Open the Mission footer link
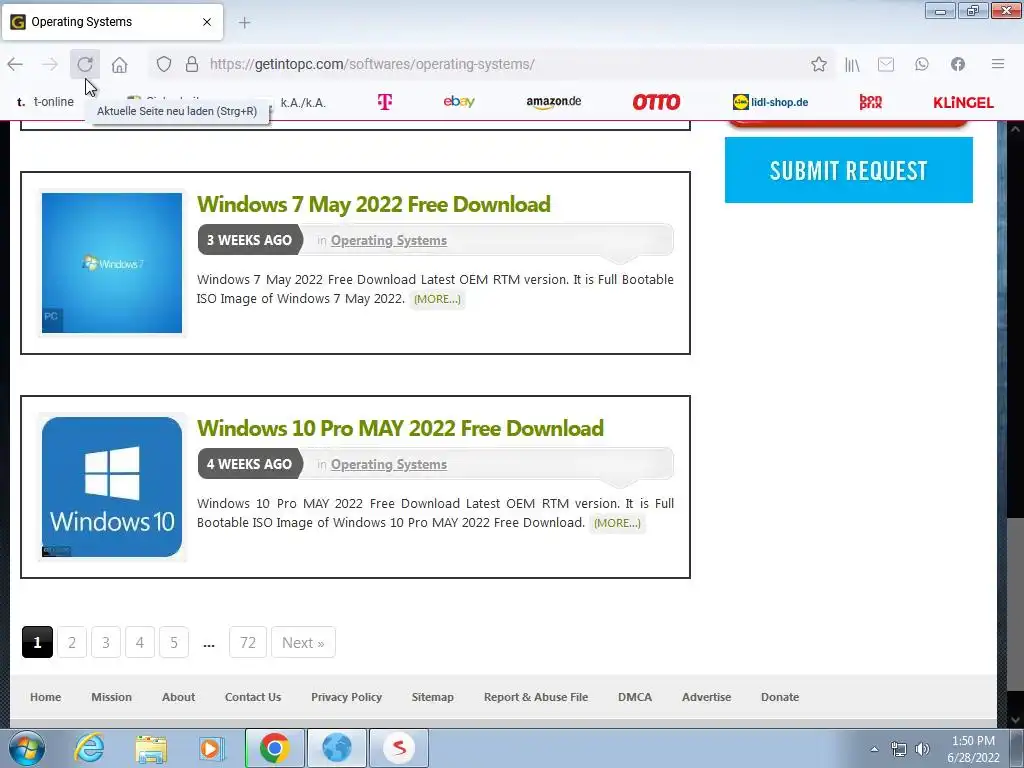The width and height of the screenshot is (1024, 768). tap(112, 697)
